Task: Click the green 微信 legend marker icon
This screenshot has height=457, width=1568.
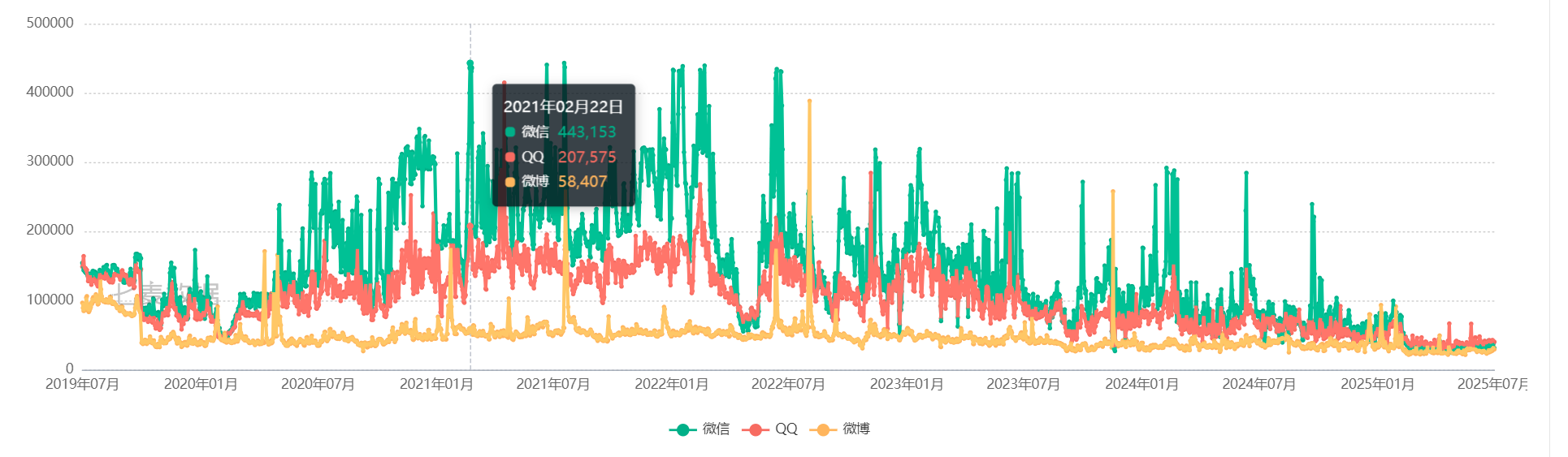Action: point(682,430)
